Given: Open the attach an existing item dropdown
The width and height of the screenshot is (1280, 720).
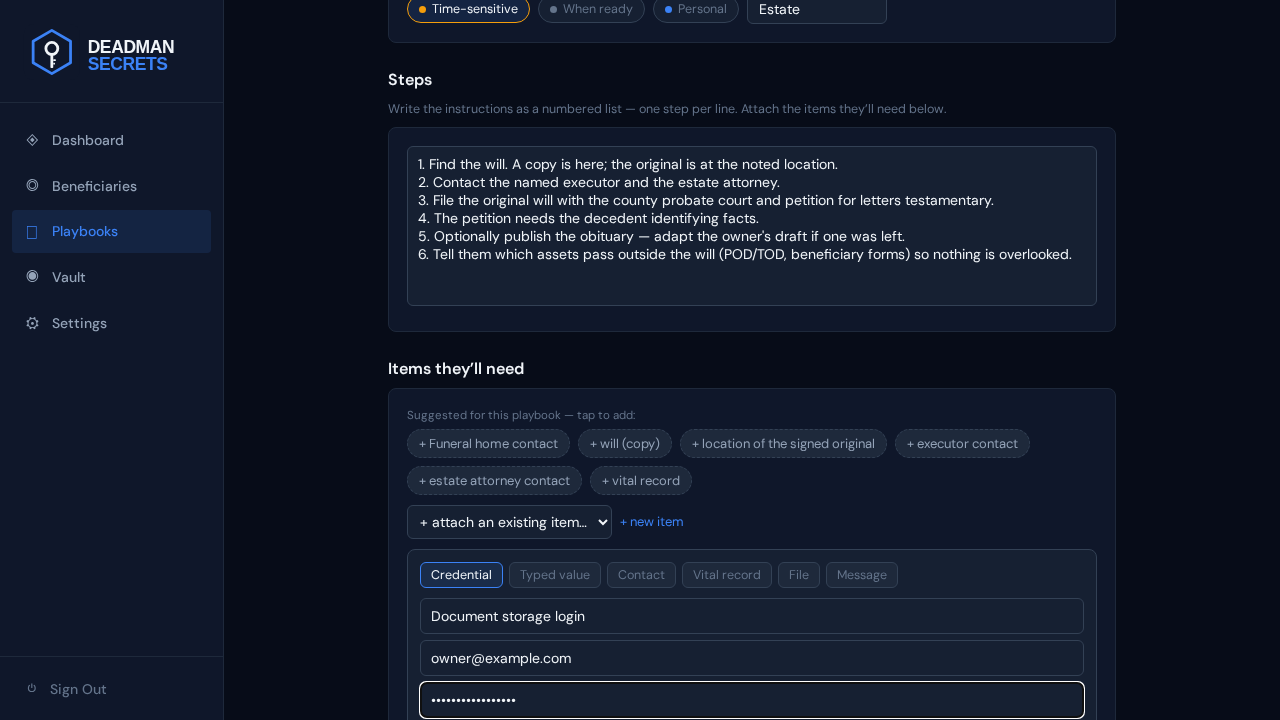Looking at the screenshot, I should [509, 522].
